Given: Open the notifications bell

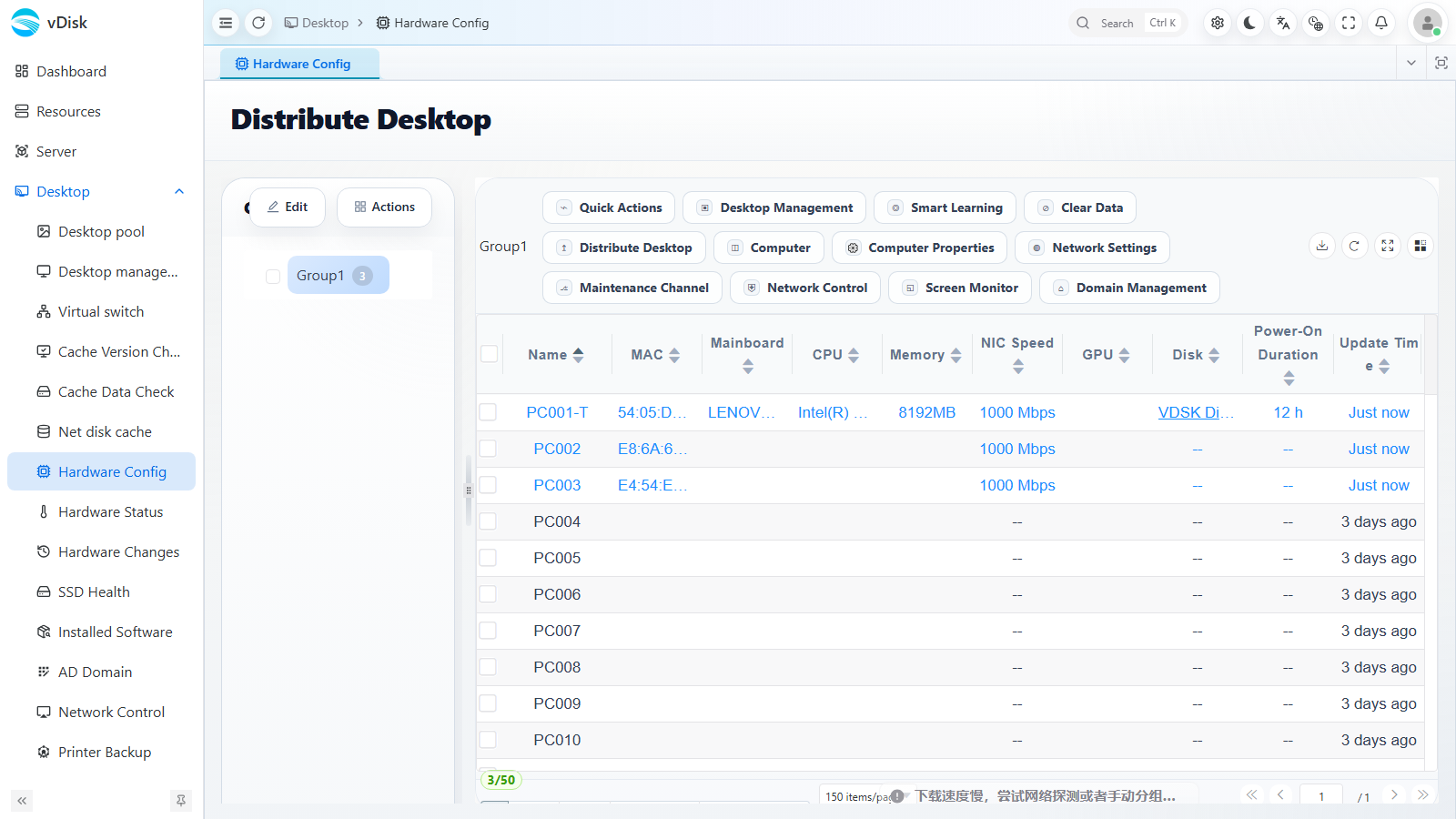Looking at the screenshot, I should [1381, 23].
